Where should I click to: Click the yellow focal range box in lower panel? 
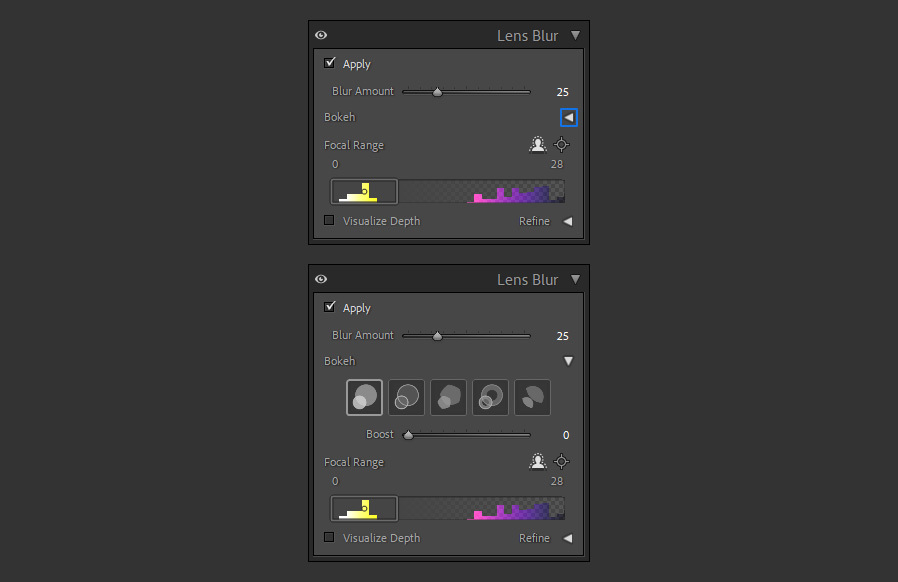tap(364, 509)
